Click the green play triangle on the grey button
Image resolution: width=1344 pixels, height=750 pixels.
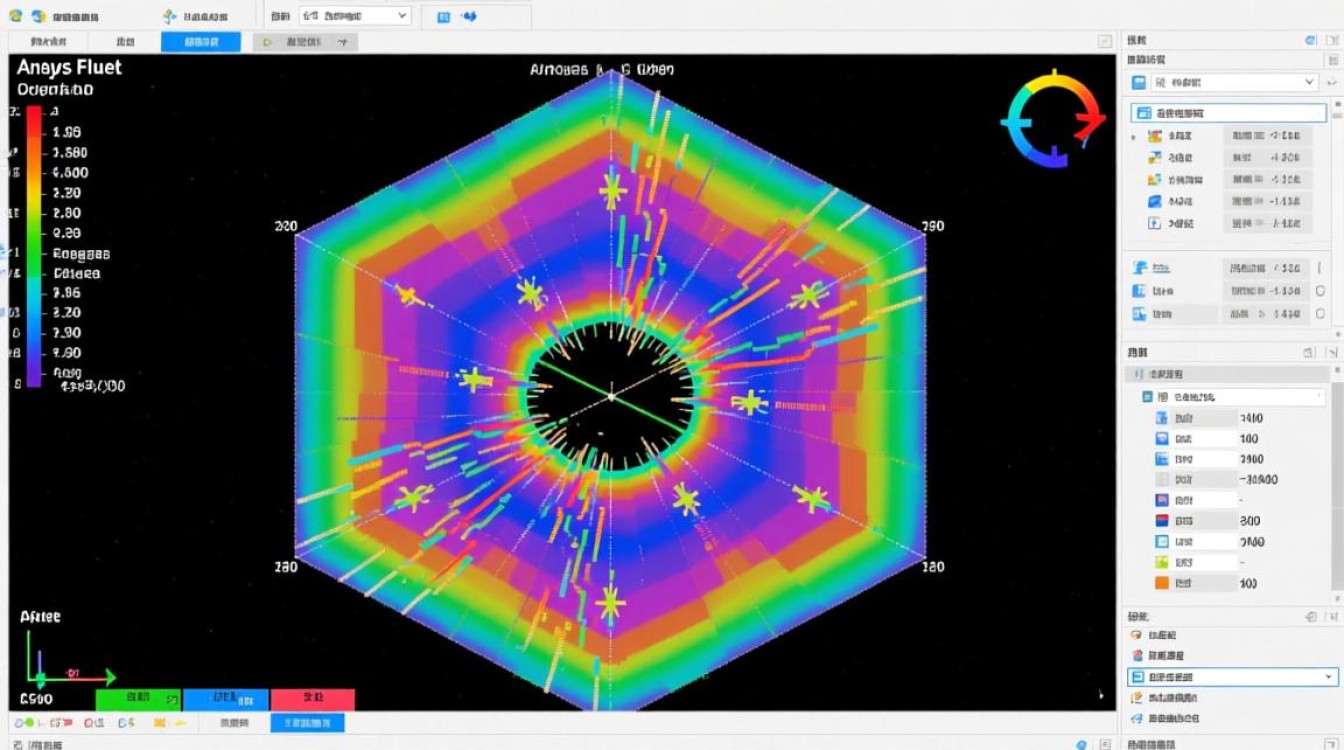(x=266, y=42)
